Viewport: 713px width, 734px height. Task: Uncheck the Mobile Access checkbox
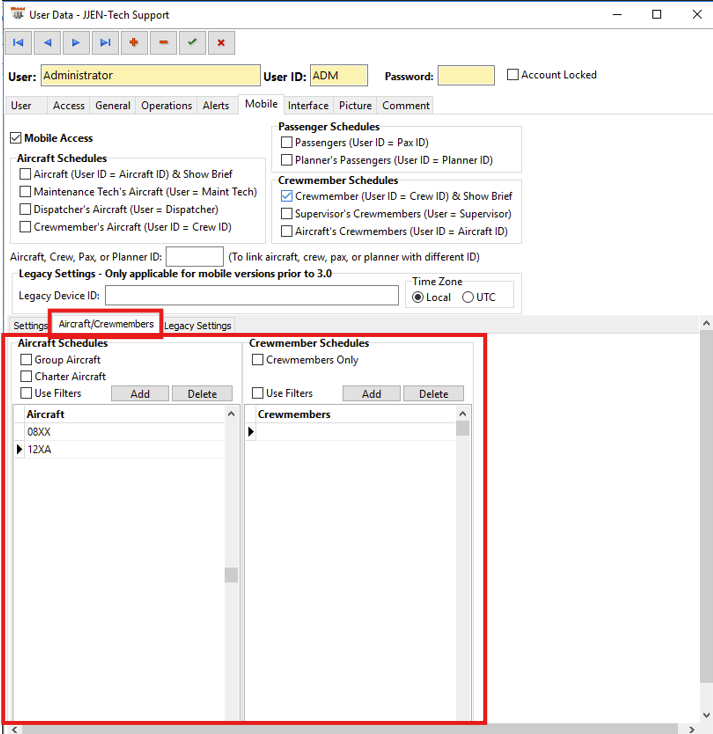point(16,139)
